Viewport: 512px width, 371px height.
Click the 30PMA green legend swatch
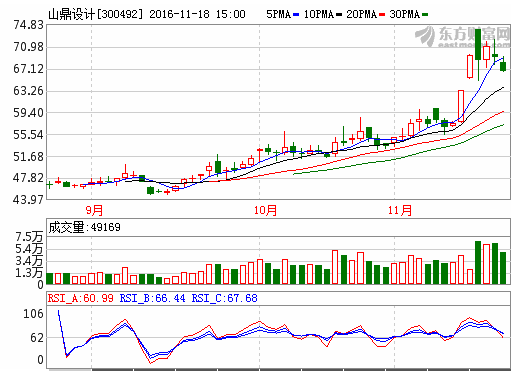tap(425, 14)
